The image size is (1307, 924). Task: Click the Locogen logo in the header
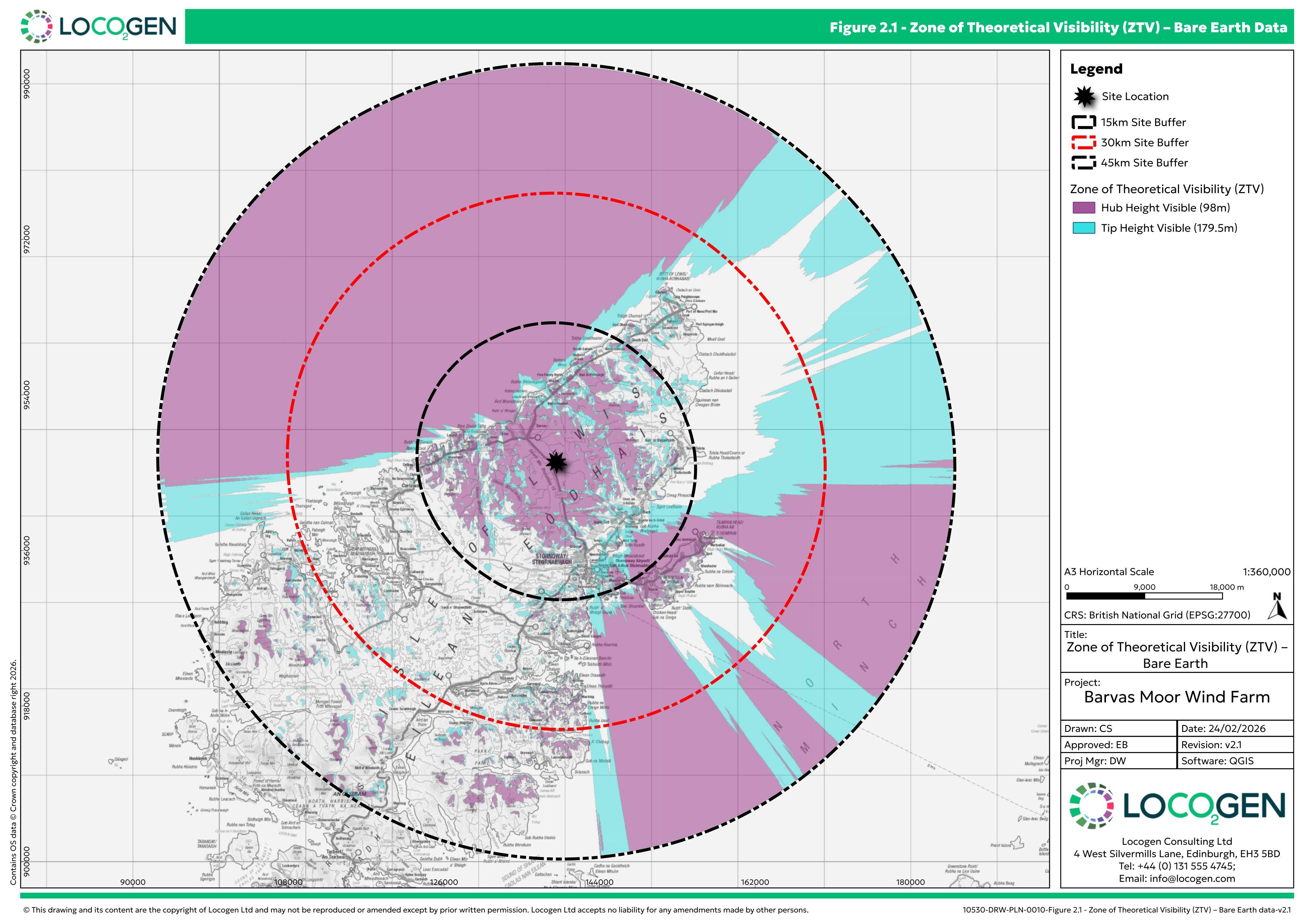click(x=99, y=26)
